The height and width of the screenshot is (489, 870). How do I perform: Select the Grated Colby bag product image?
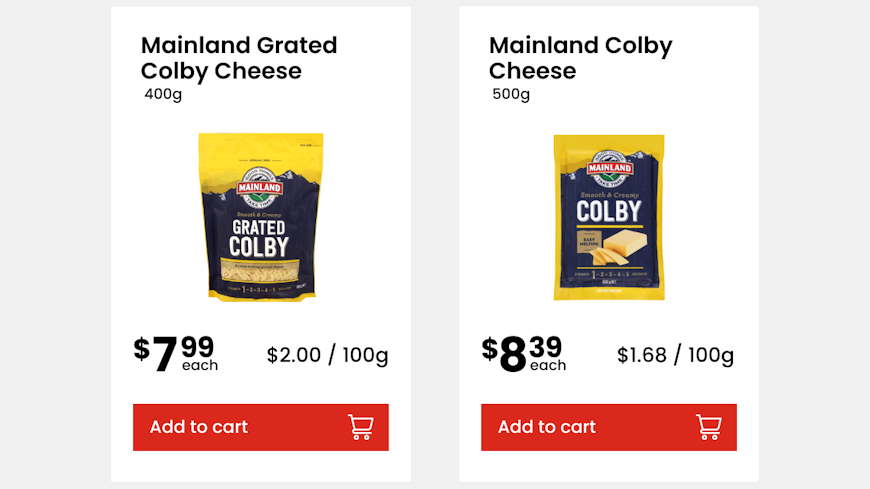coord(260,217)
